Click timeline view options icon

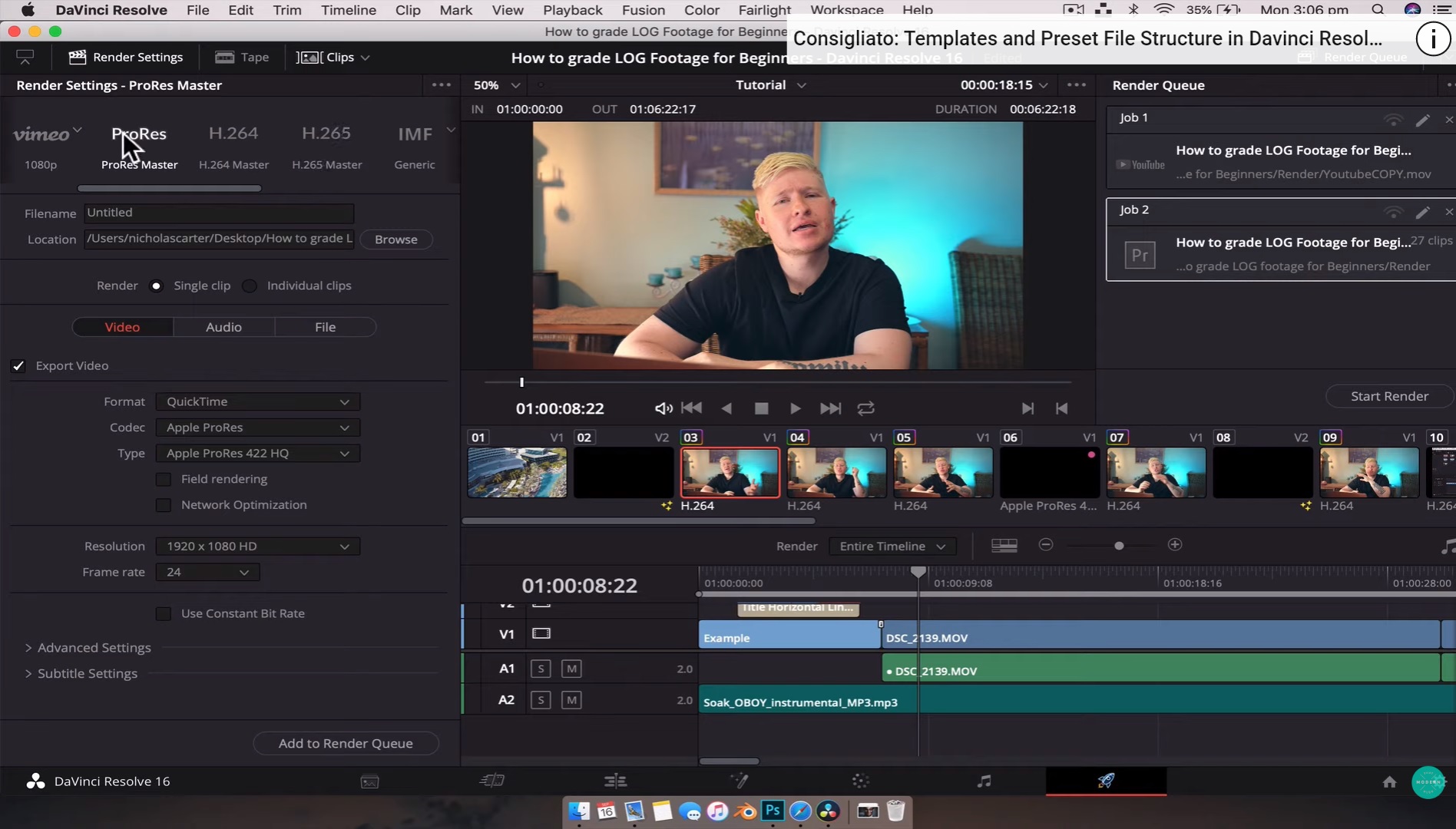pos(1004,546)
